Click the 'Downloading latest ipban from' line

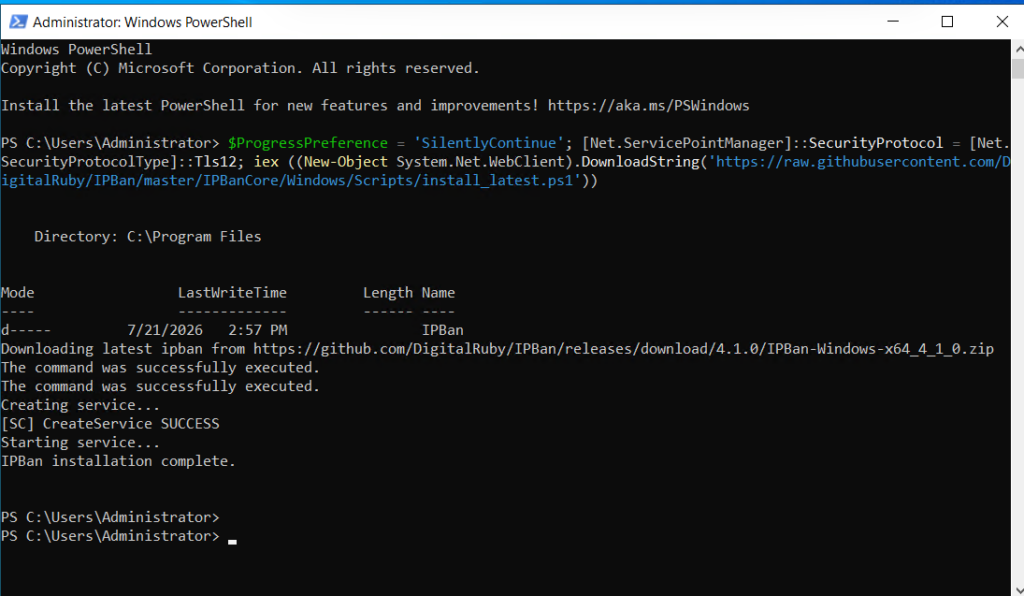(x=498, y=349)
